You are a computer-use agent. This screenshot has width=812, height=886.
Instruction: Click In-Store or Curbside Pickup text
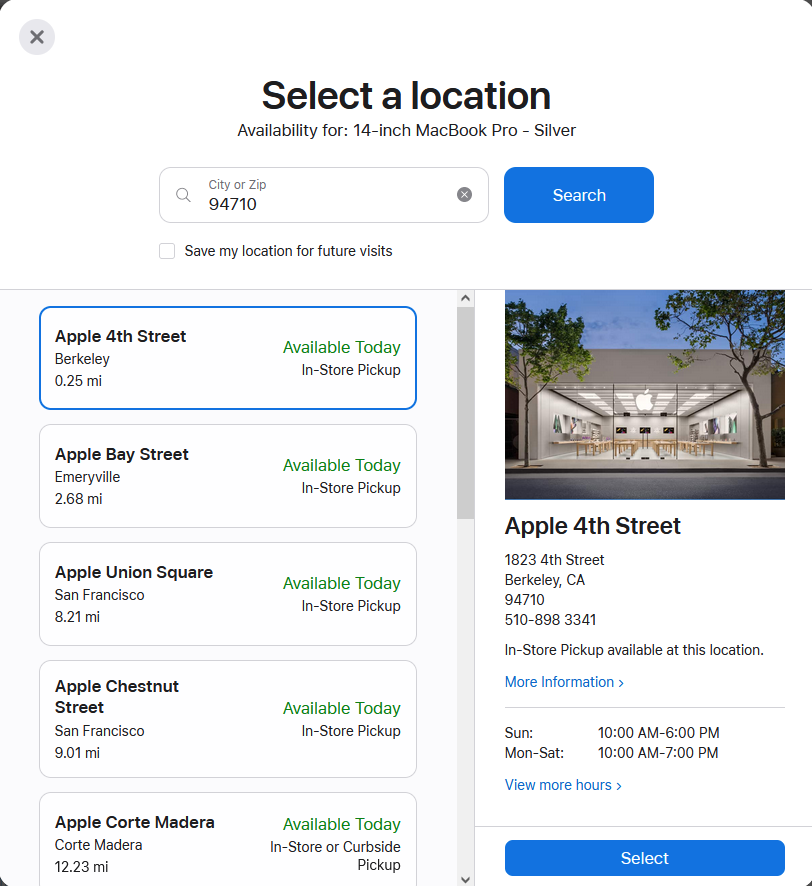(336, 855)
